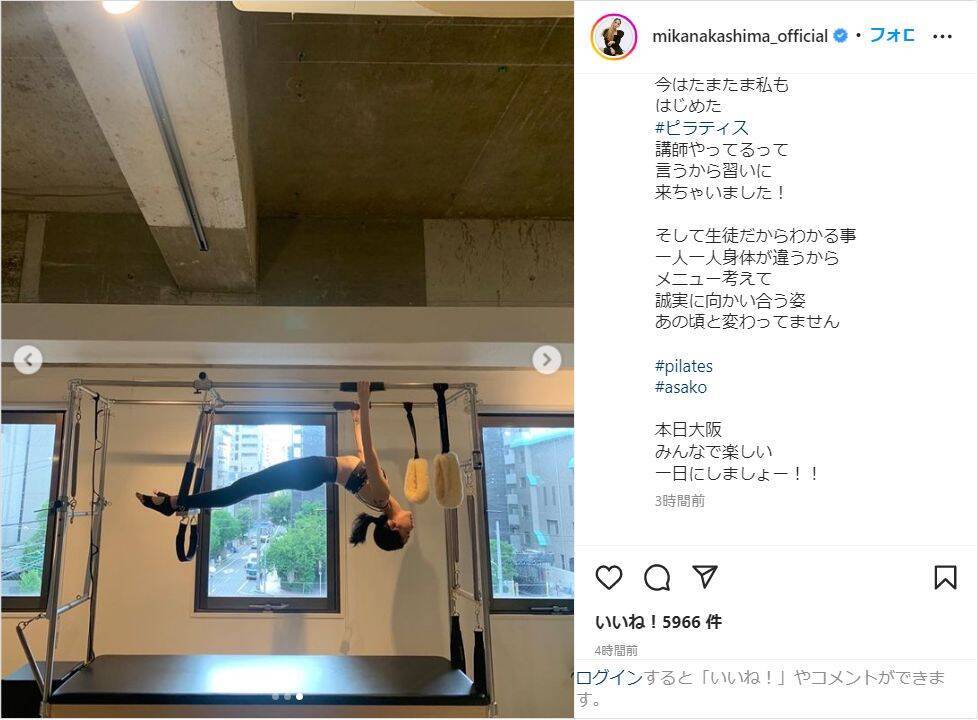Open comments with the speech bubble icon
Viewport: 978px width, 720px height.
[x=657, y=577]
